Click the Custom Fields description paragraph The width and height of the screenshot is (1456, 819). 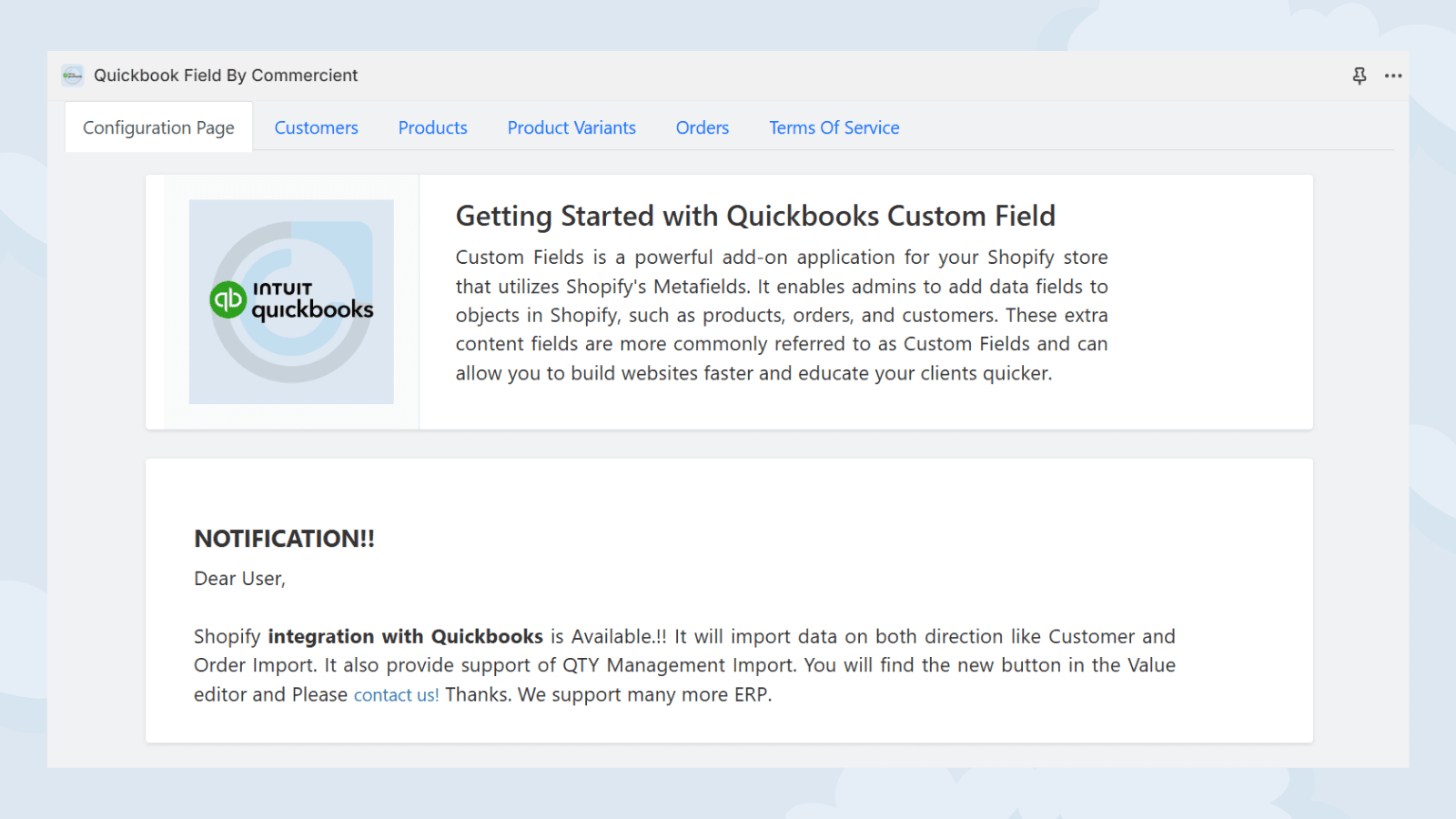click(x=781, y=315)
